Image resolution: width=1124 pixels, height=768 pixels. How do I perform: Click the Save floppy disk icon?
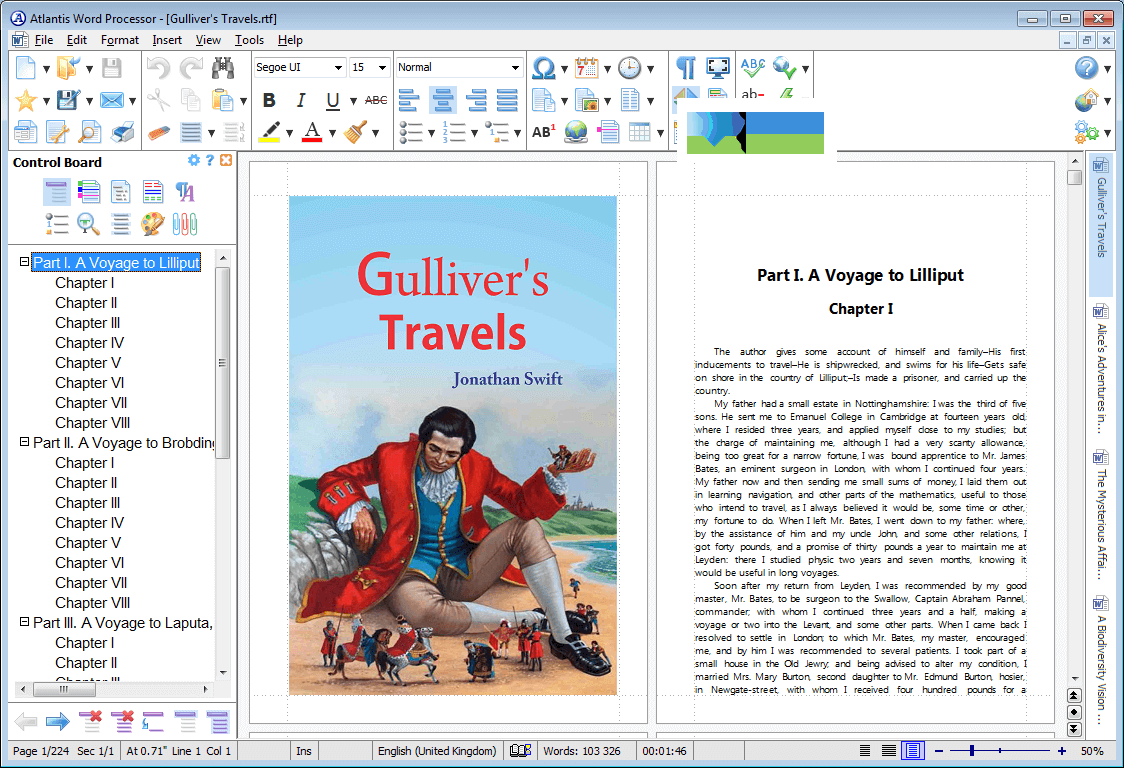[111, 68]
